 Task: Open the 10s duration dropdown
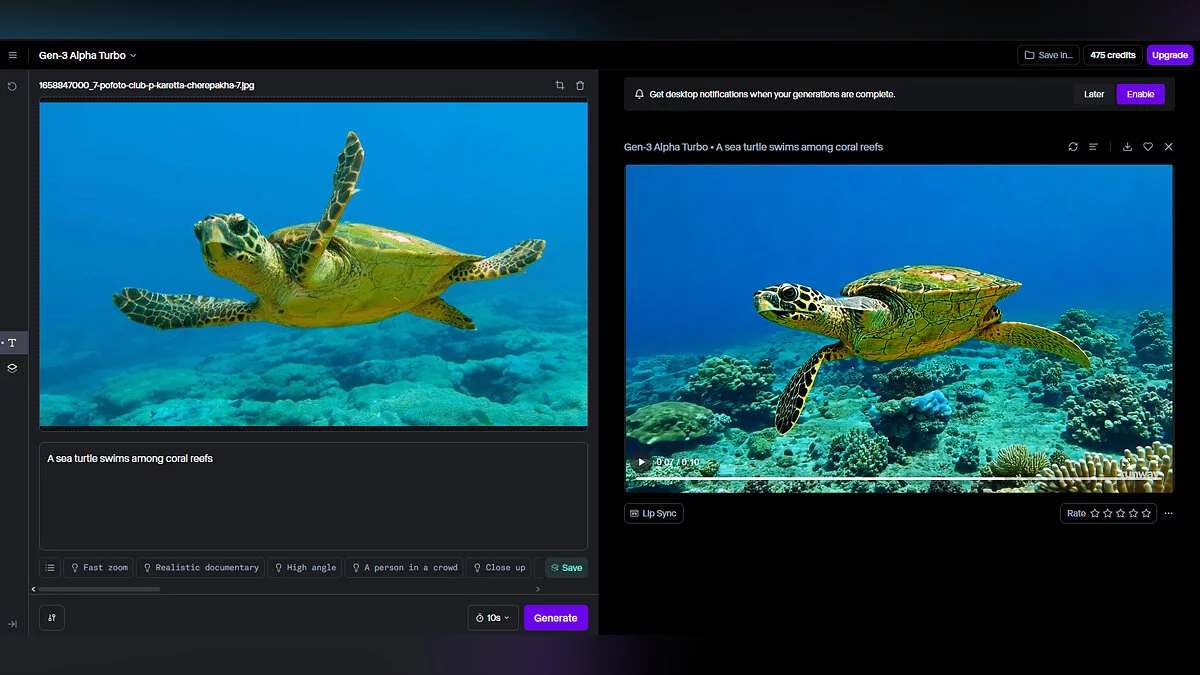(493, 618)
